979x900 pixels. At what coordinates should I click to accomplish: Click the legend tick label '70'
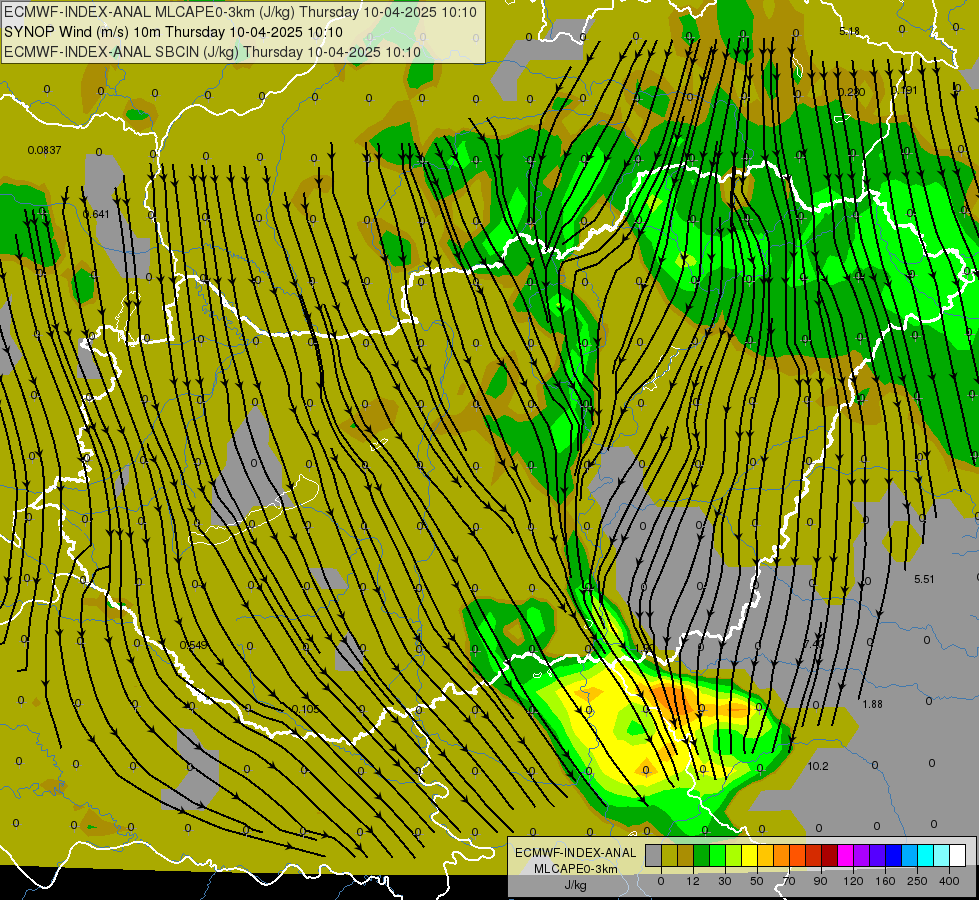(789, 881)
